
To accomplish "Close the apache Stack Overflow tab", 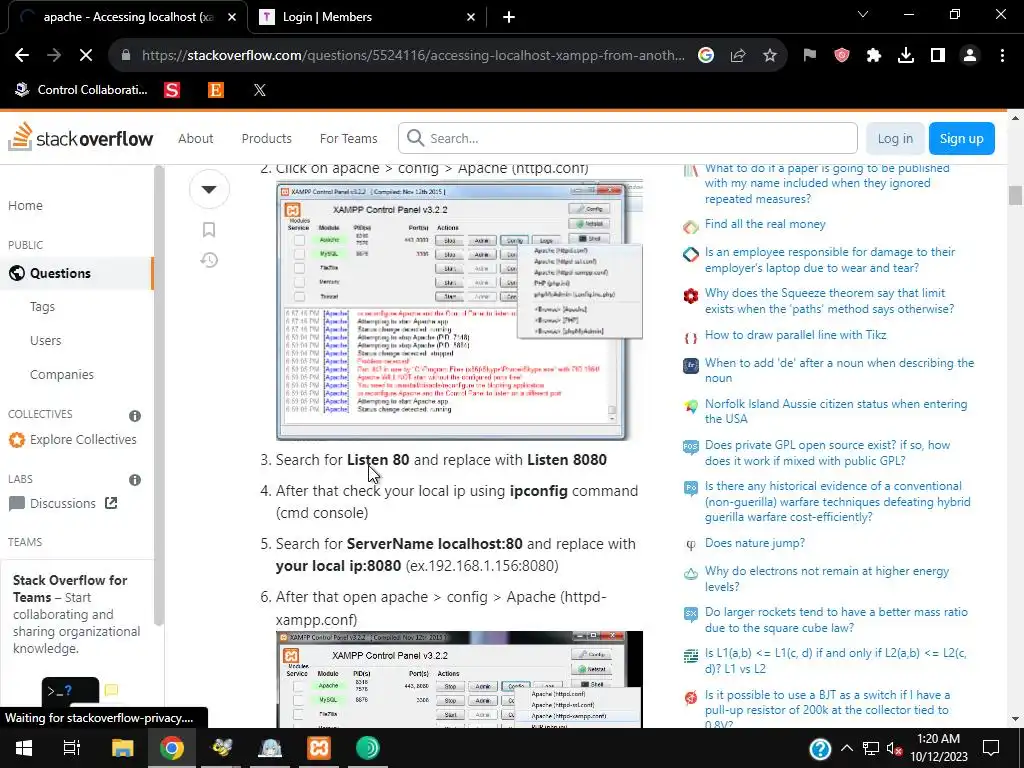I will [x=232, y=17].
